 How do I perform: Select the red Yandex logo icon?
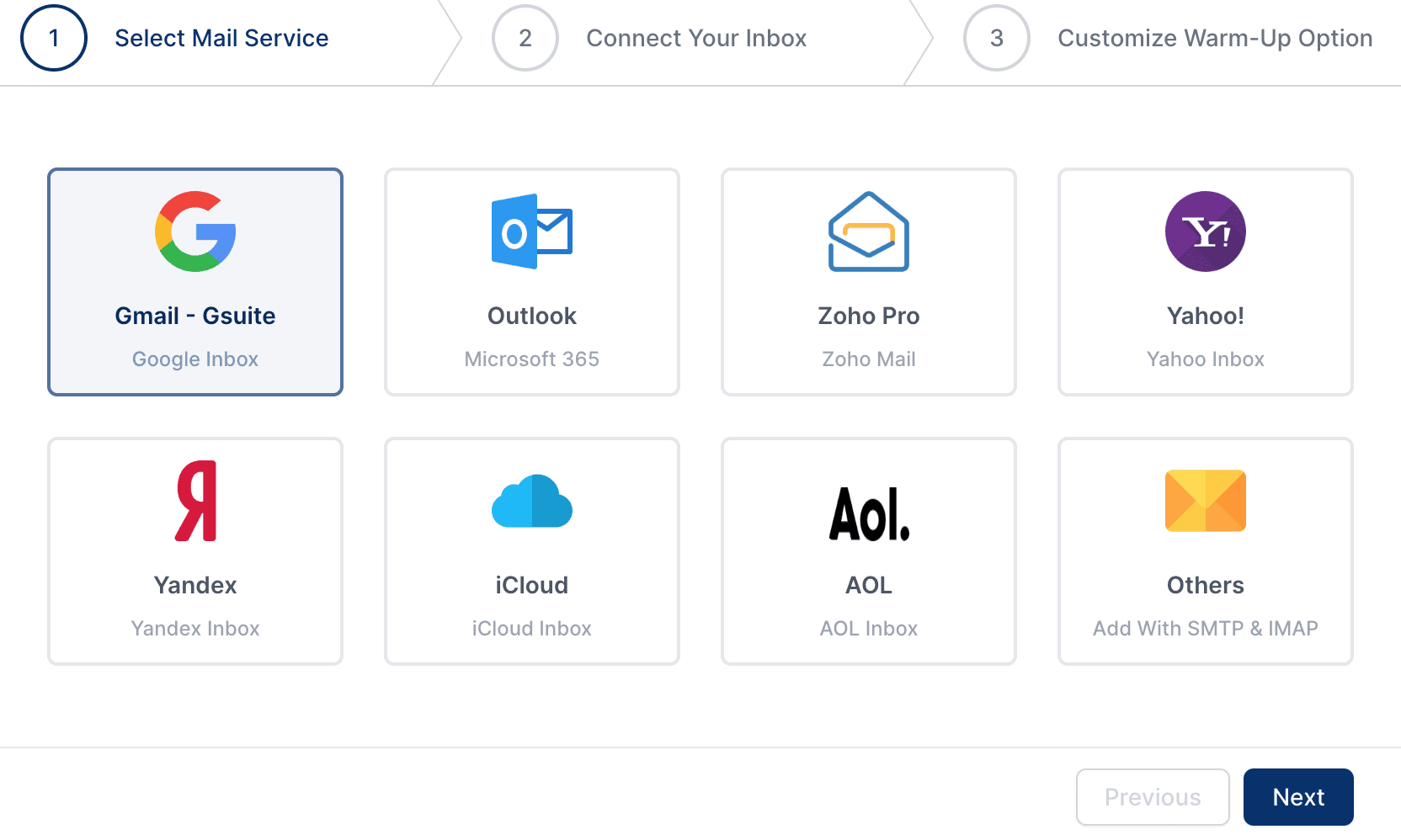click(x=195, y=501)
